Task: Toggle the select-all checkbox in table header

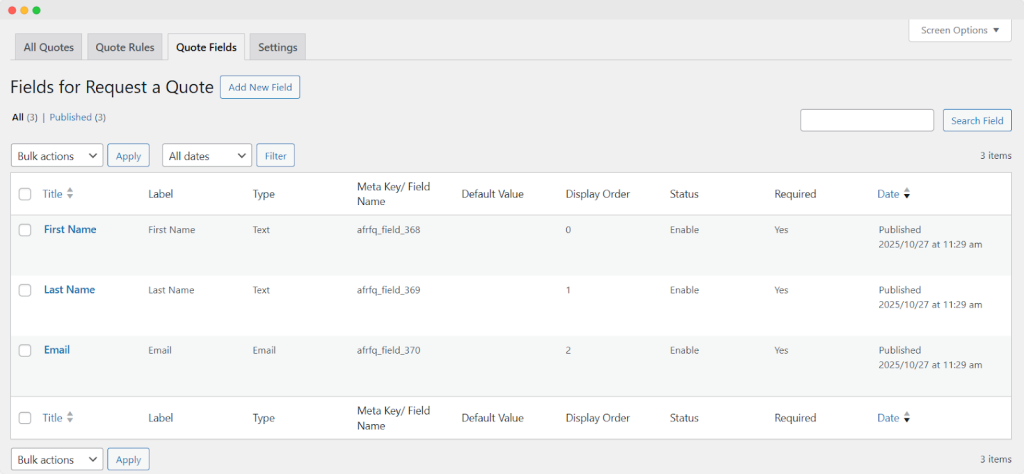Action: click(25, 194)
